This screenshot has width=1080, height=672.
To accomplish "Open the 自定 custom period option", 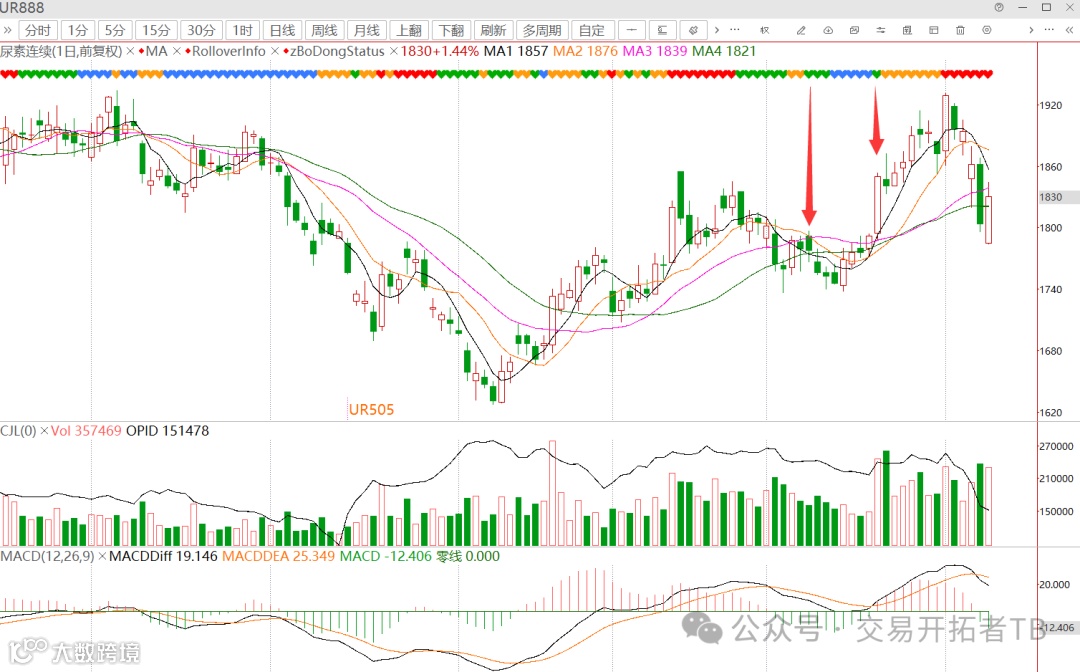I will 592,30.
